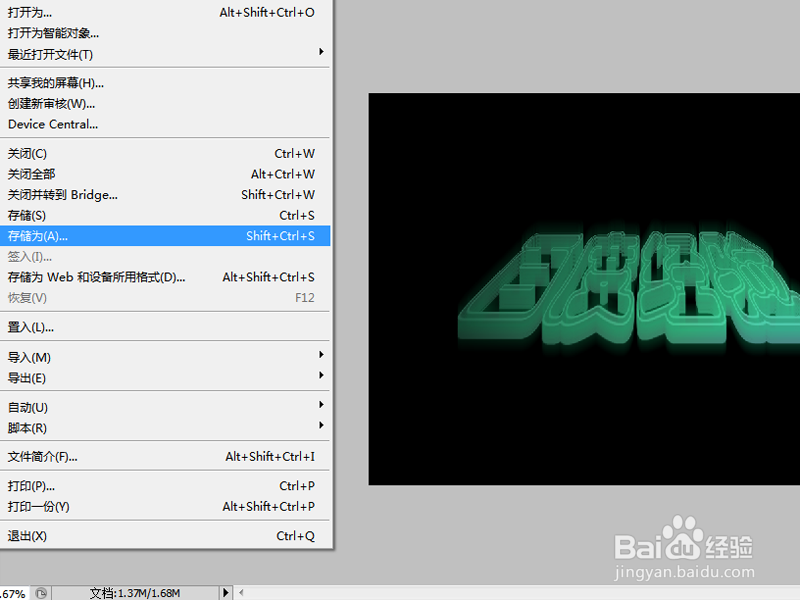Screen dimensions: 800x600
Task: Choose 退出(X) to quit Photoshop
Action: click(165, 536)
